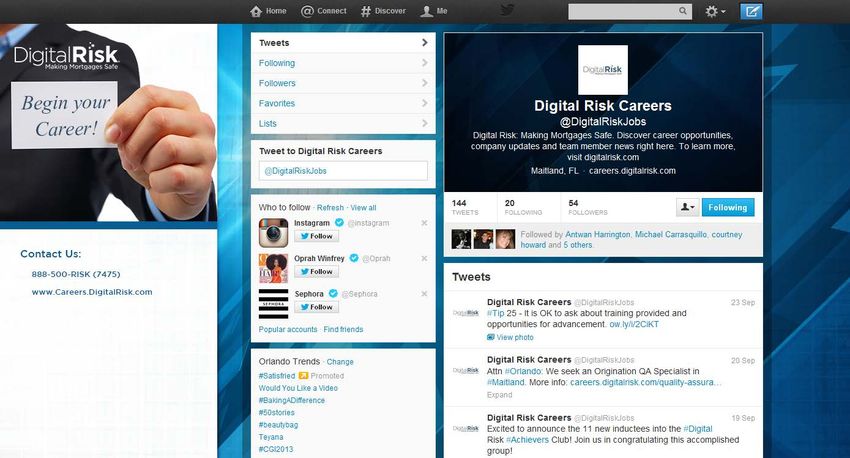The image size is (850, 458).
Task: Dismiss the Sephora suggestion
Action: click(424, 294)
